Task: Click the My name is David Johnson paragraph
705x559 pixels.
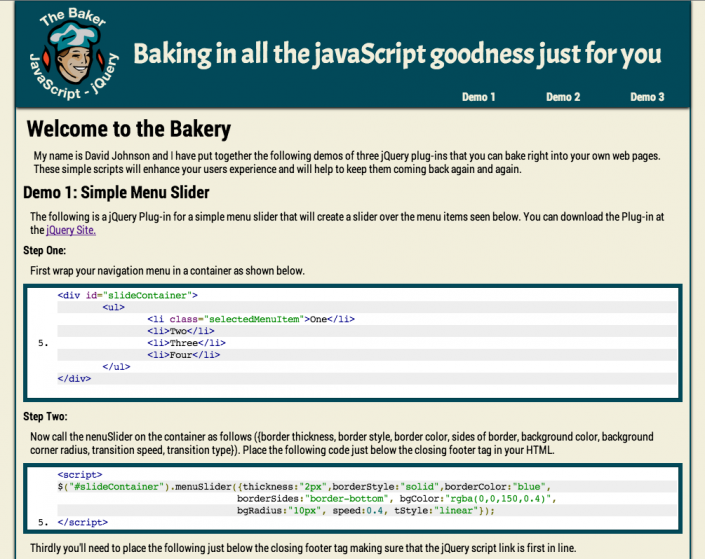Action: (347, 163)
